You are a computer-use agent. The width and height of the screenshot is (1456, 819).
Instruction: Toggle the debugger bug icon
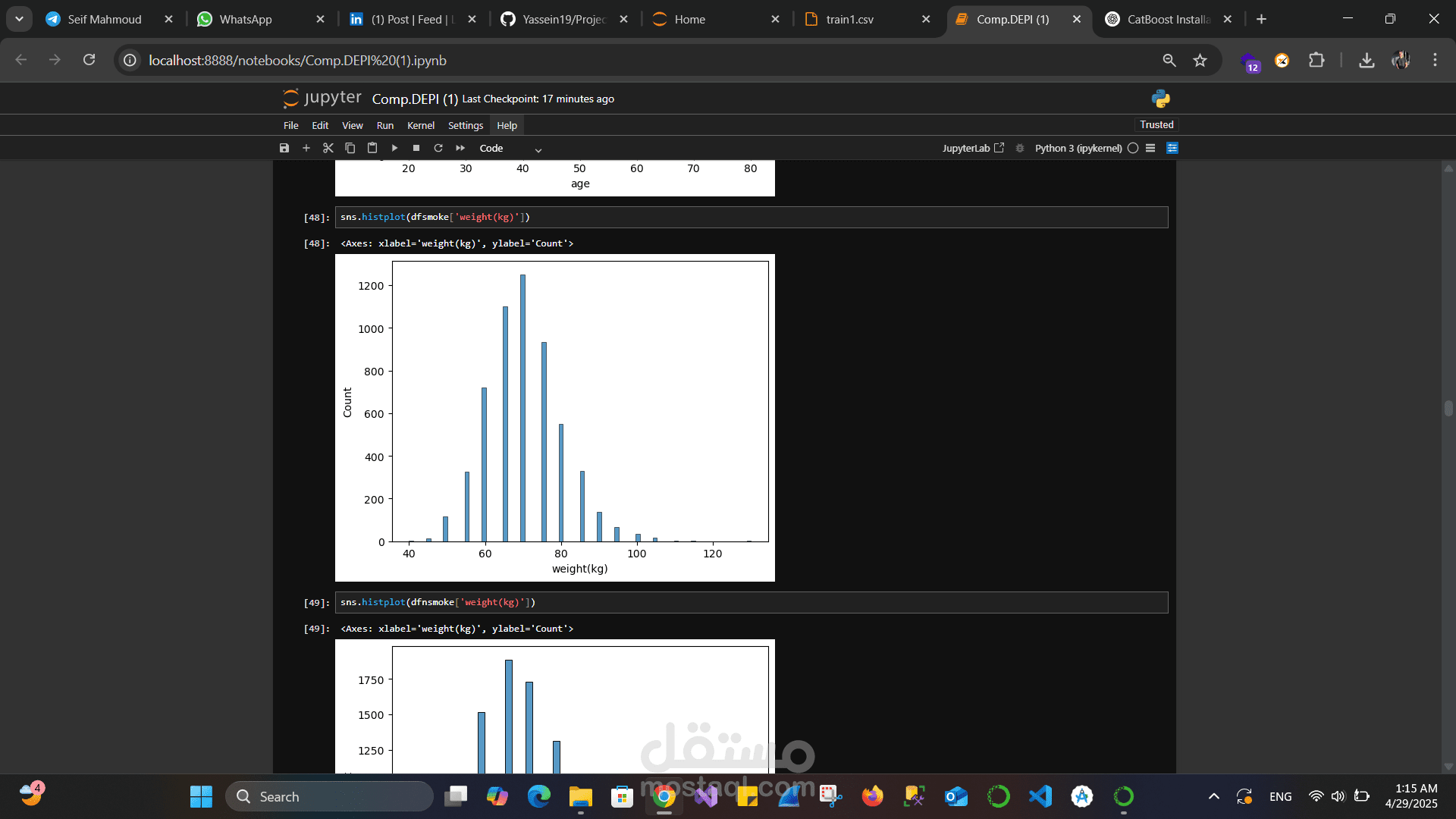1020,148
